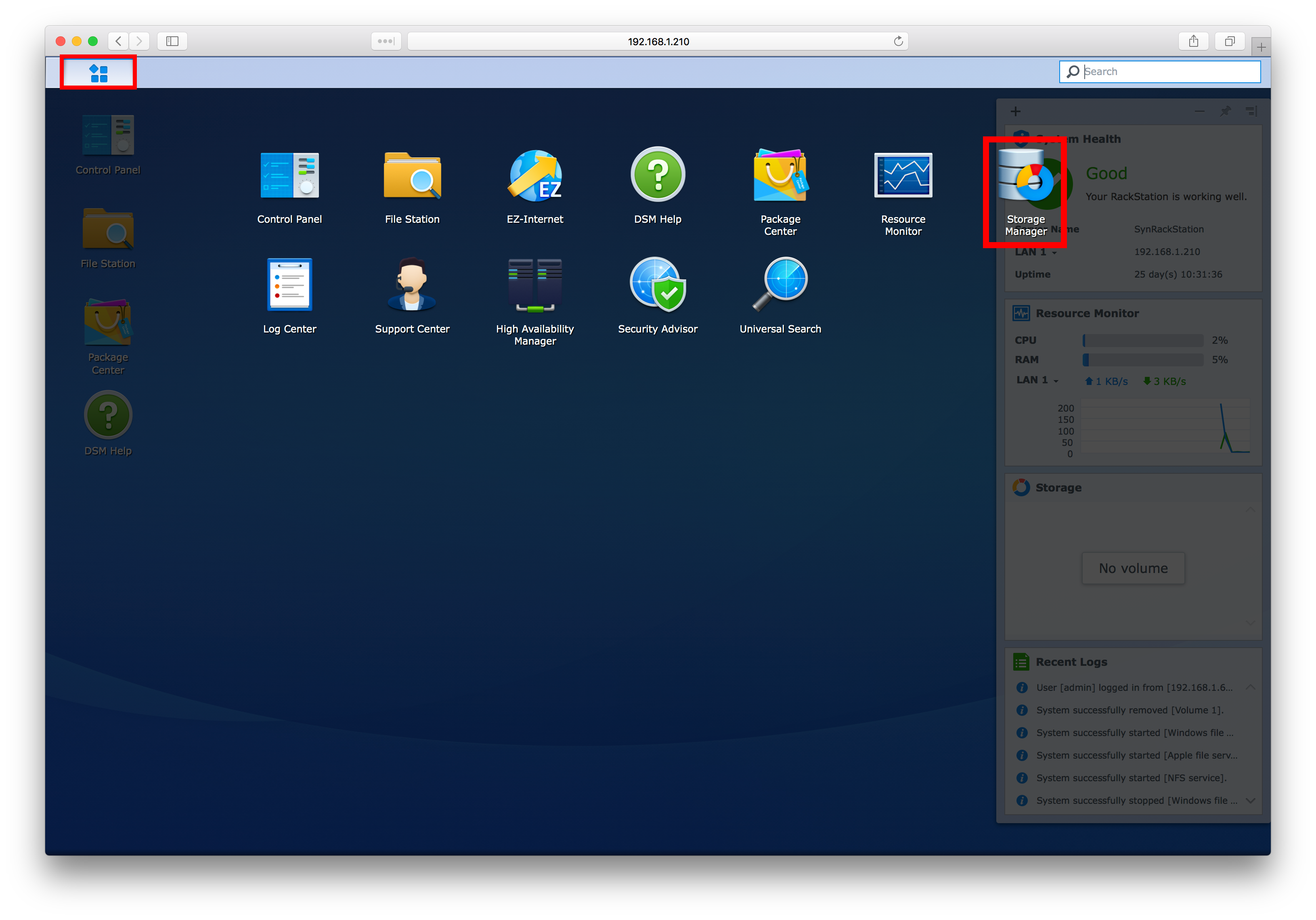Launch Support Center app
Image resolution: width=1316 pixels, height=920 pixels.
coord(412,285)
